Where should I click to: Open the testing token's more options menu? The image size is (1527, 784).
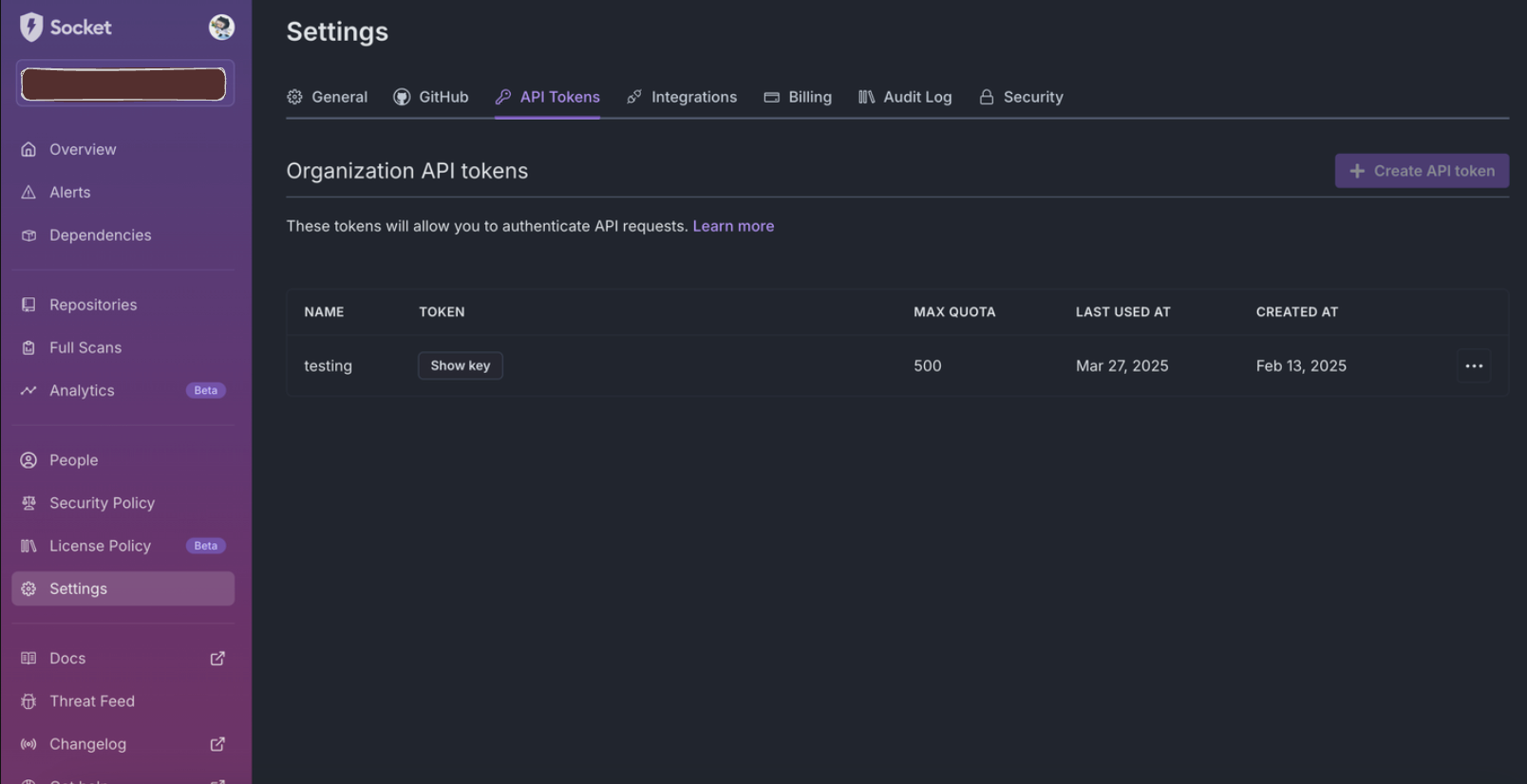click(1473, 366)
